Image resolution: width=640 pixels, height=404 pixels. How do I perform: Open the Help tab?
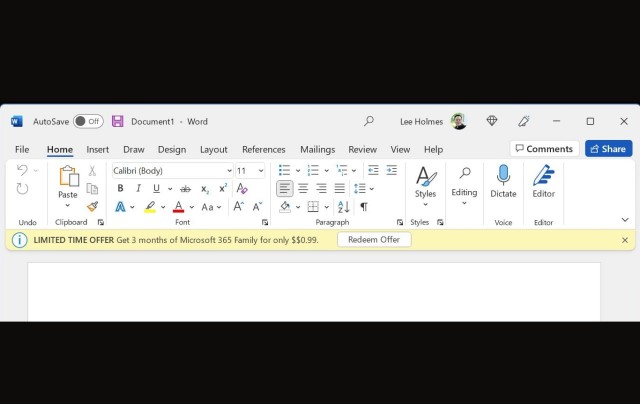(x=433, y=149)
